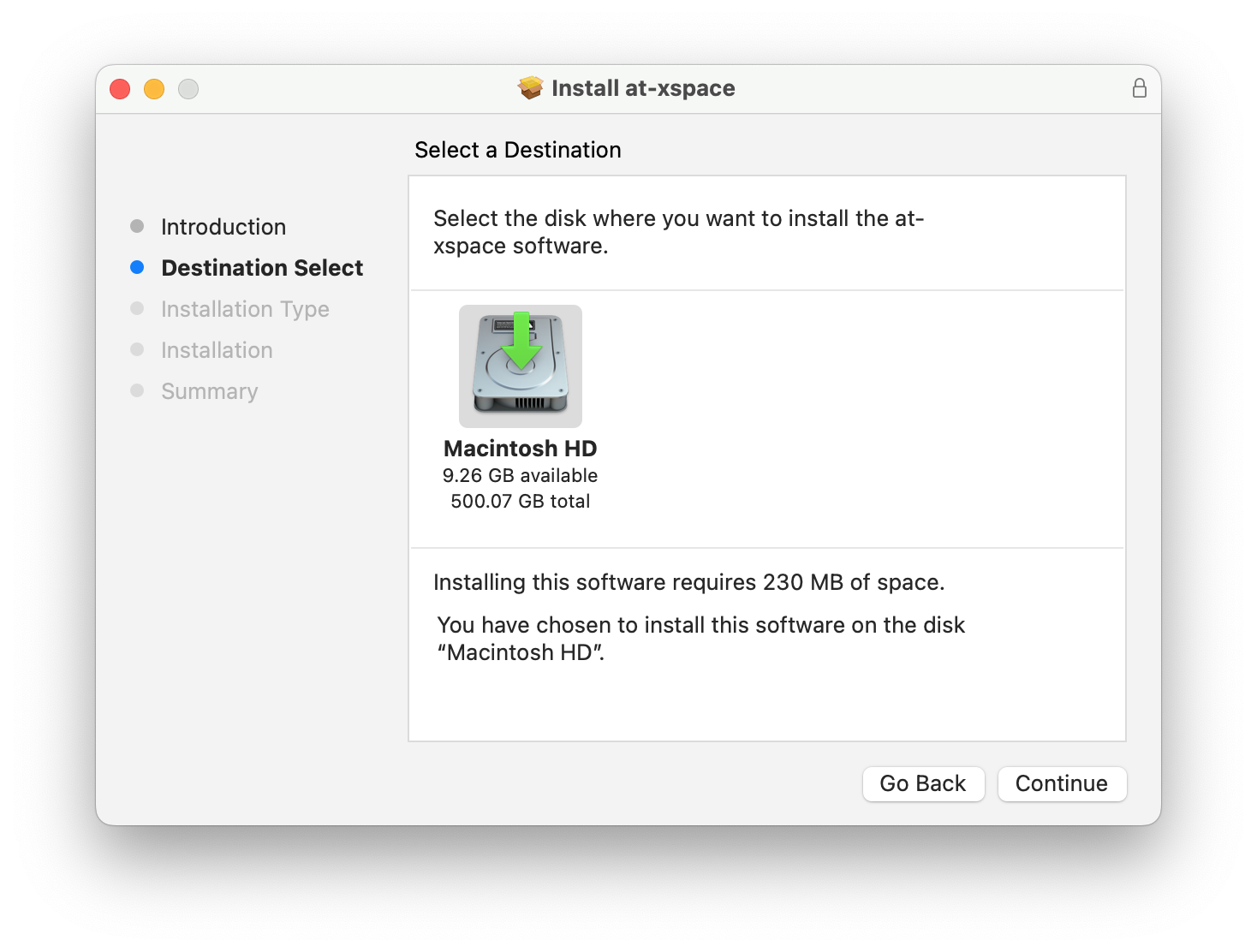Screen dimensions: 1257x952
Task: Click the Go Back button
Action: [x=923, y=783]
